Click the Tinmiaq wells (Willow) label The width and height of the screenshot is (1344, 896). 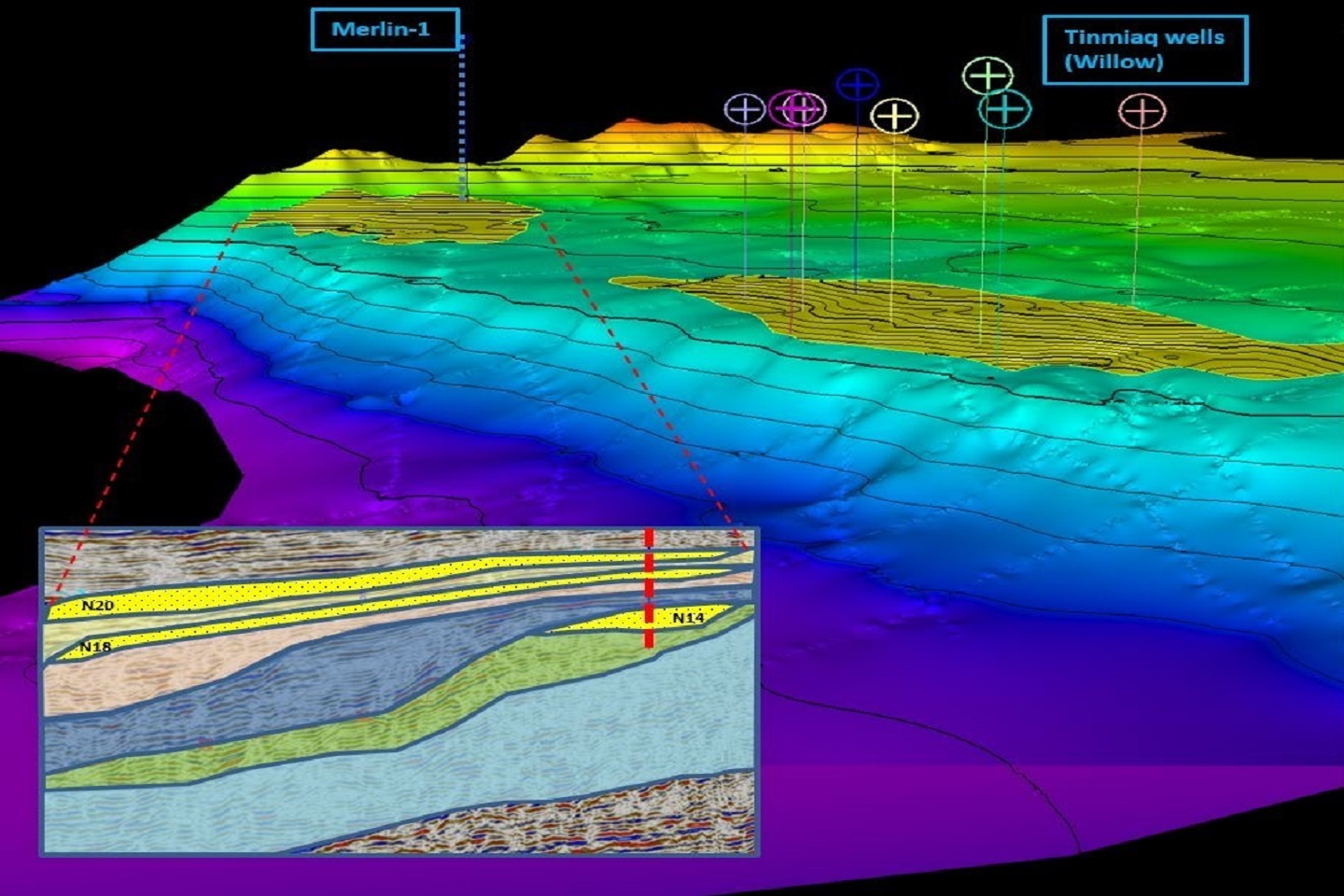coord(1144,49)
